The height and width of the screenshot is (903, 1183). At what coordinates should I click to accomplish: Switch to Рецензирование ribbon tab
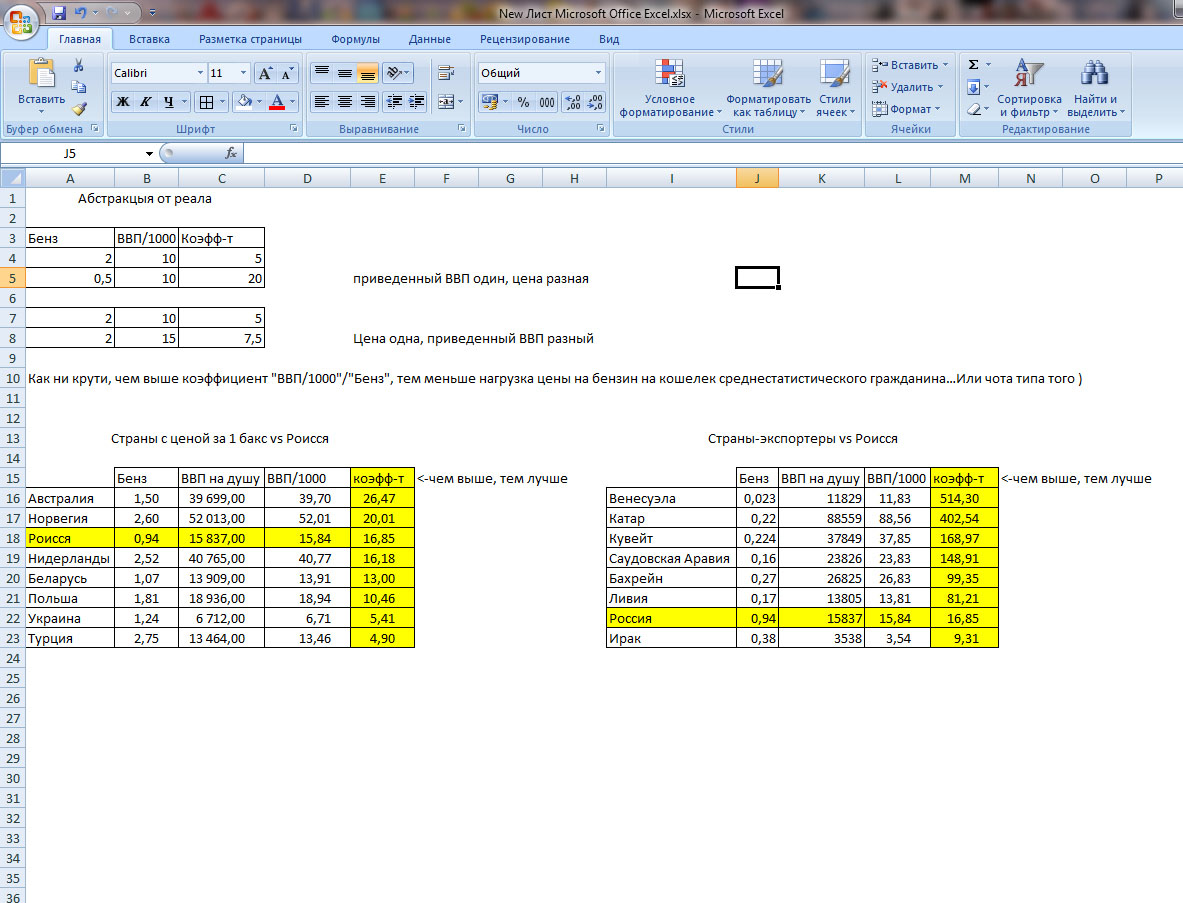pos(525,39)
